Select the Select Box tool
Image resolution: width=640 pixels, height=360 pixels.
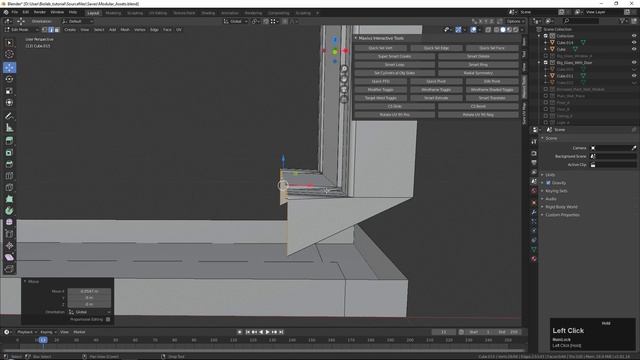9,43
